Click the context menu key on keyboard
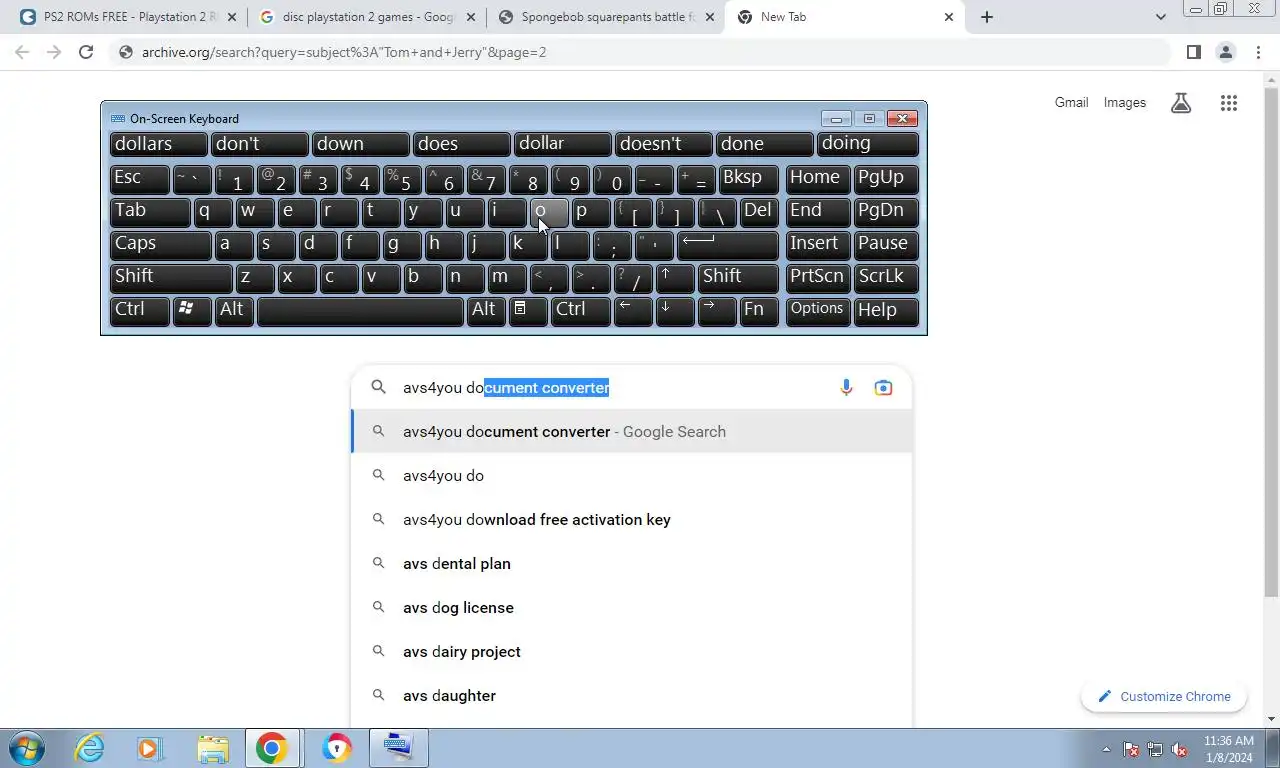The height and width of the screenshot is (768, 1280). (528, 311)
